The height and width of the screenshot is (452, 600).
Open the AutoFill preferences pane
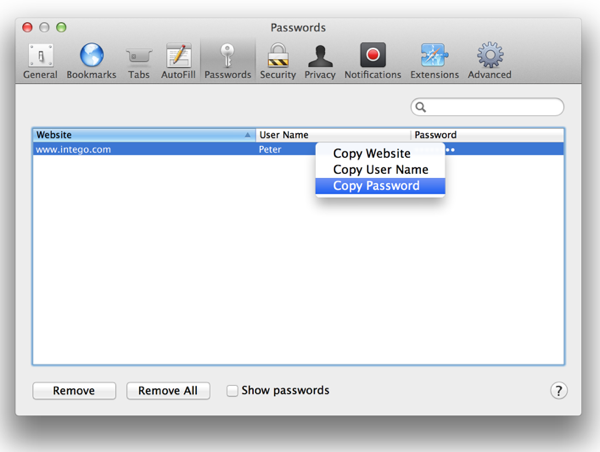(x=178, y=61)
